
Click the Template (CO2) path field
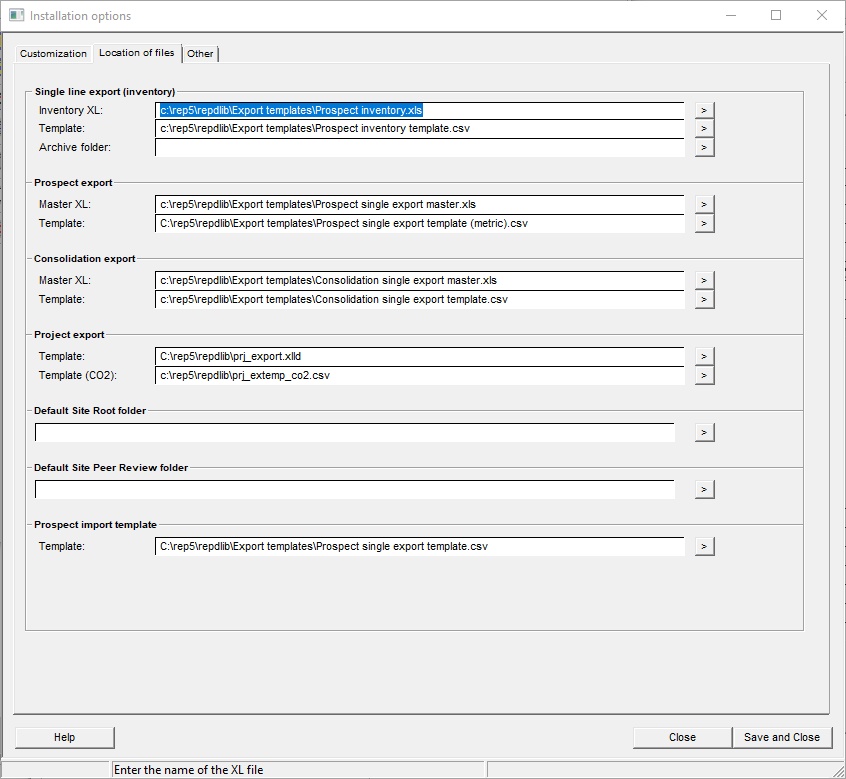click(x=419, y=375)
